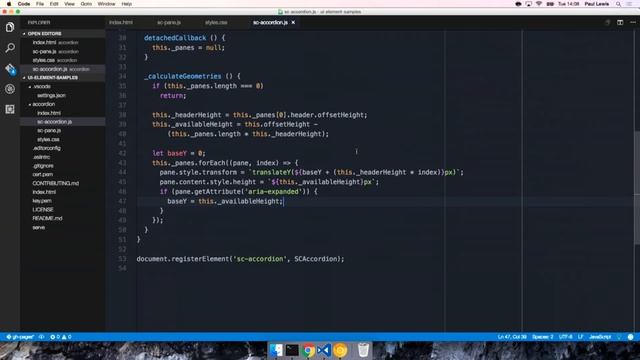Click the sync changes icon in status bar
Viewport: 640px width, 360px height.
pos(41,337)
